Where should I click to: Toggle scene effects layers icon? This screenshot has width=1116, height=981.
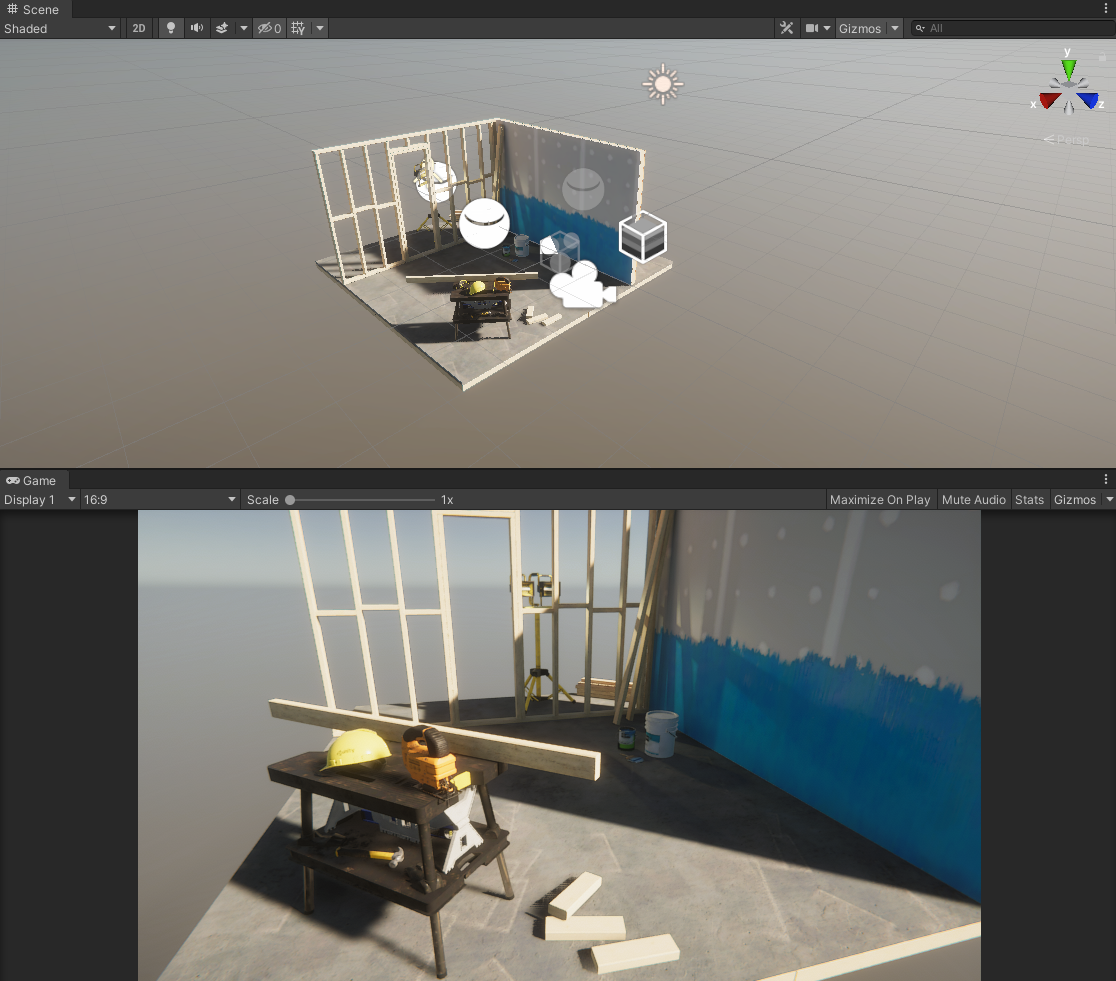click(222, 28)
